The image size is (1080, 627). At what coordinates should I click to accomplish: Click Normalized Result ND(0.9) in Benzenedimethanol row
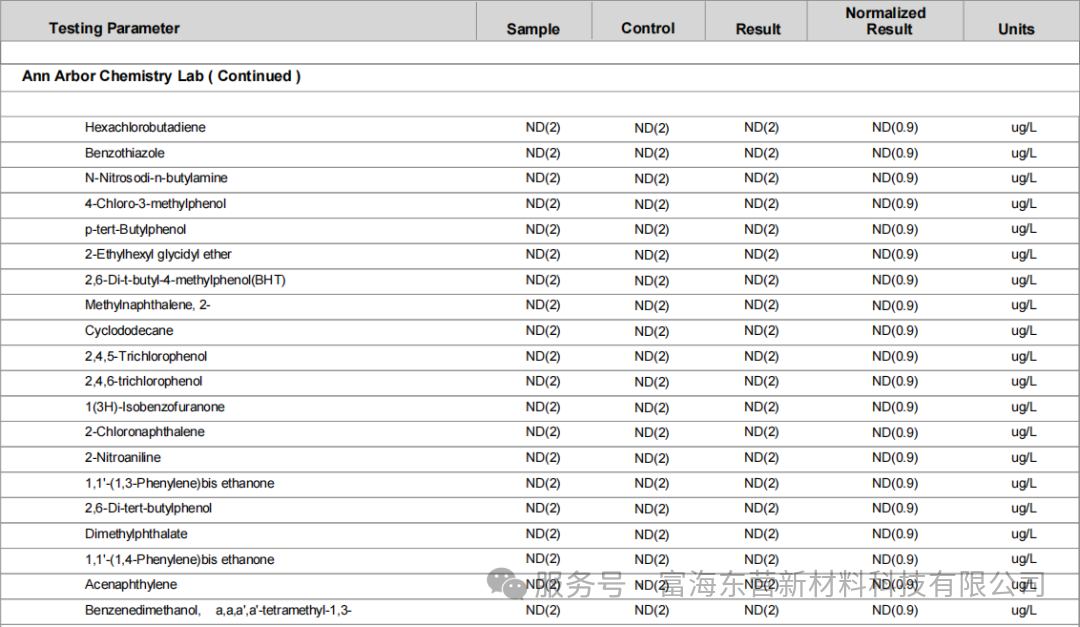pos(895,610)
